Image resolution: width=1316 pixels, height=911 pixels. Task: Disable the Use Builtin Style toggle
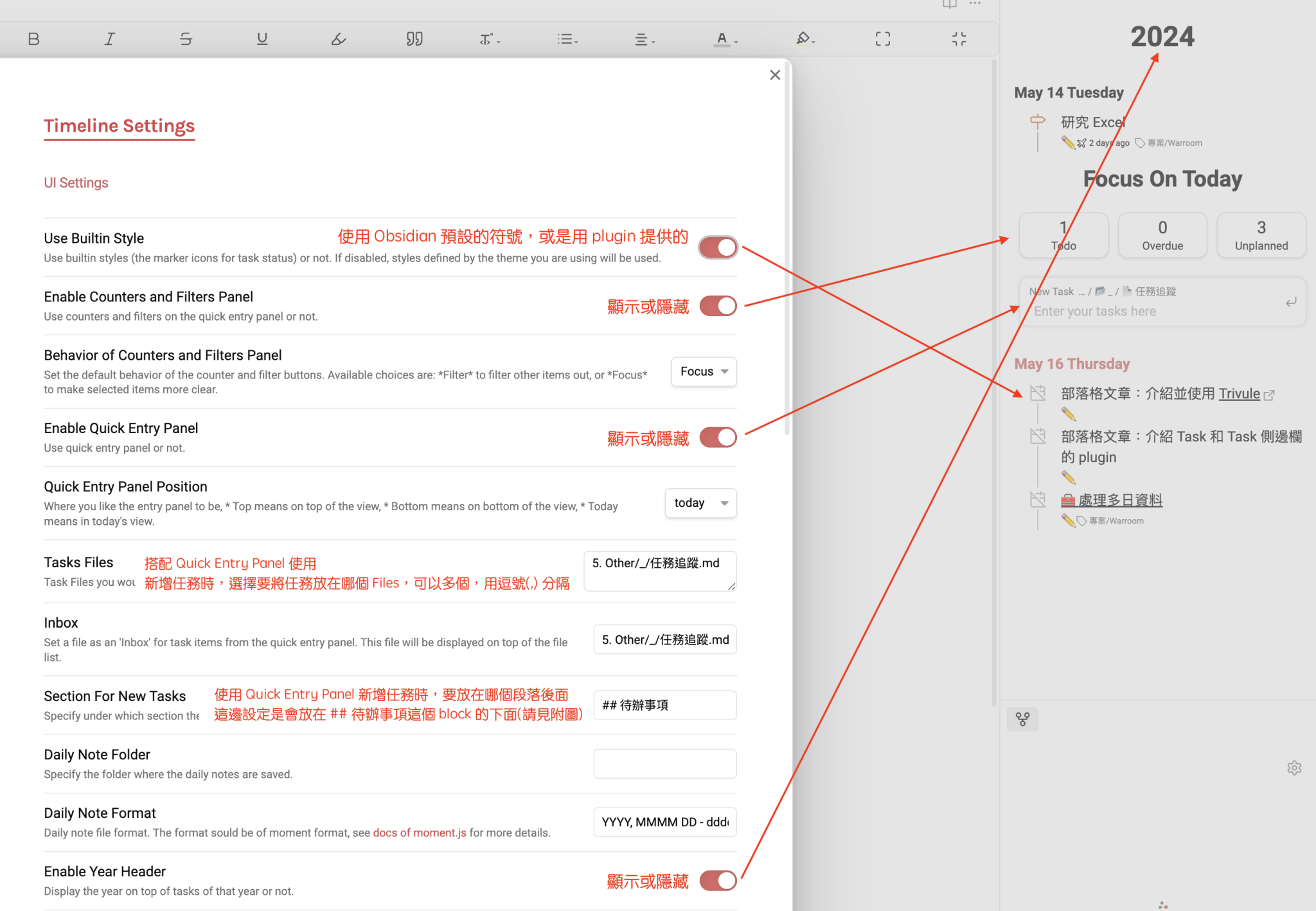718,247
